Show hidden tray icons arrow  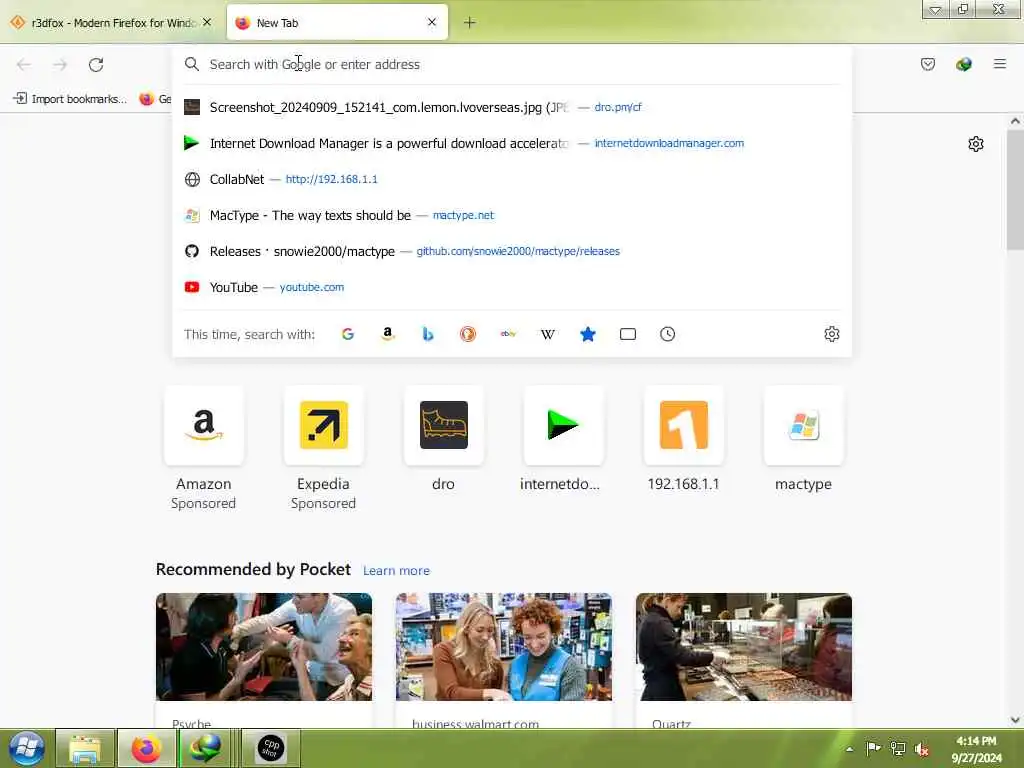tap(849, 749)
